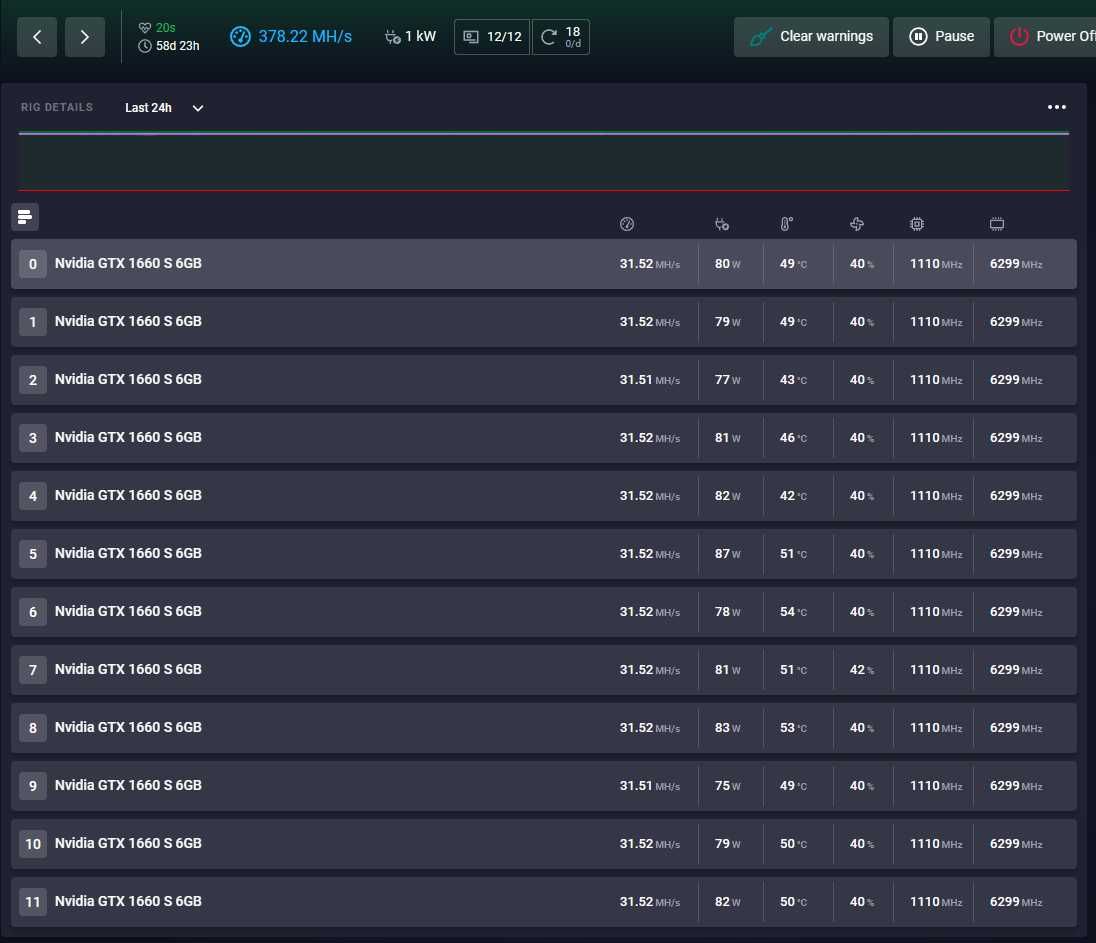
Task: Click the 20s last-seen value
Action: tap(166, 28)
